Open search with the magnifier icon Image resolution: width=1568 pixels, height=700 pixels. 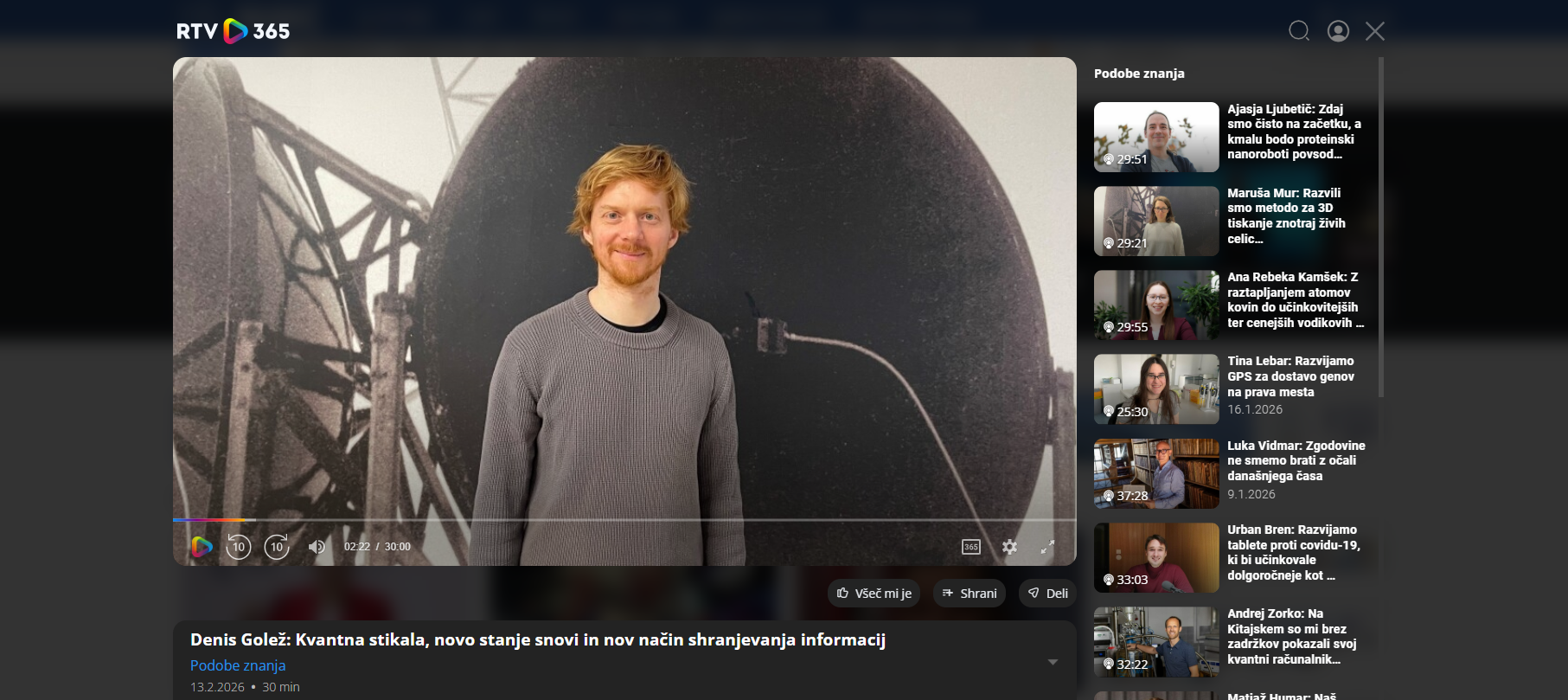1298,31
